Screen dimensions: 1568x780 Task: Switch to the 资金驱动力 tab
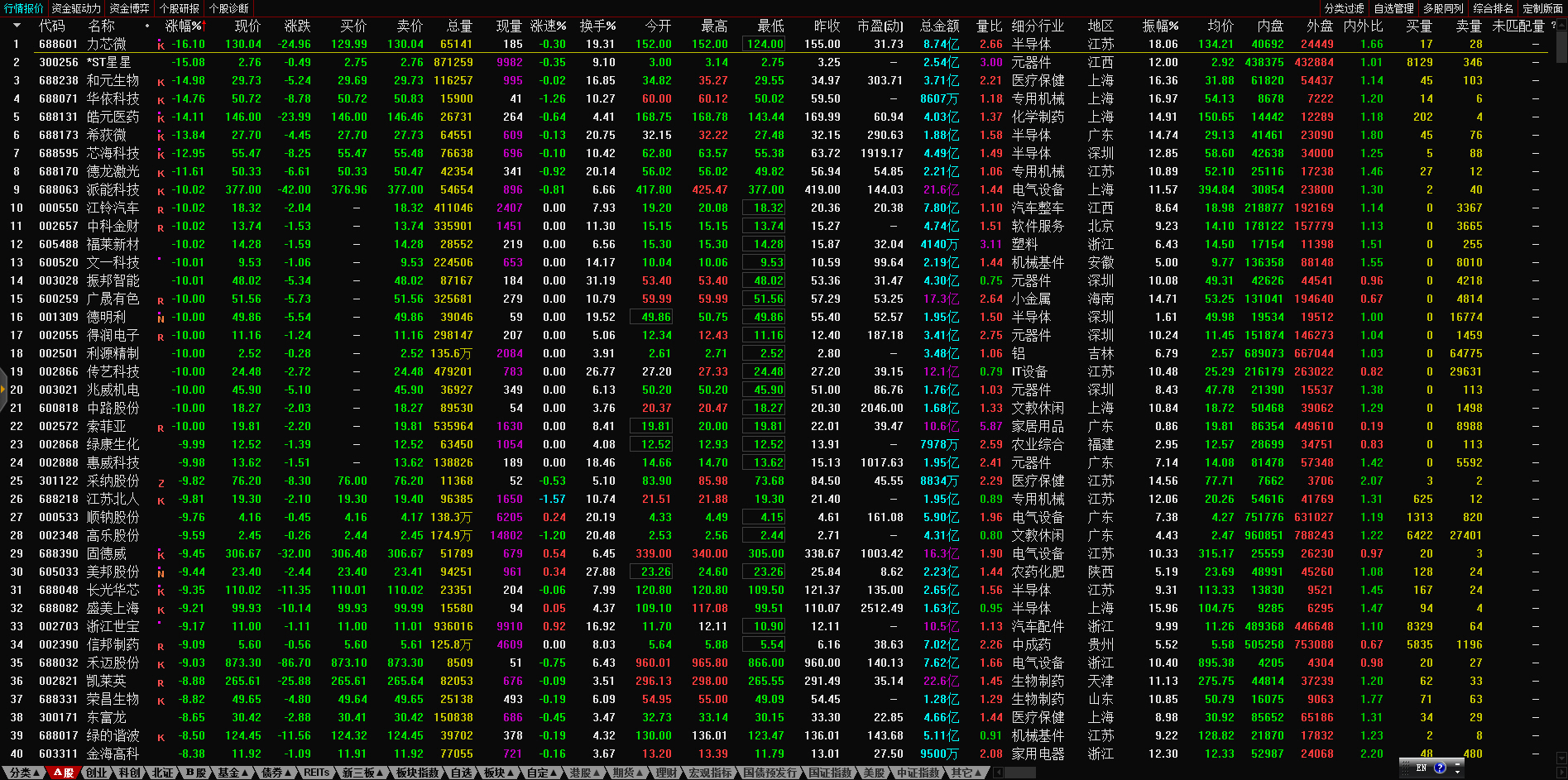click(76, 8)
